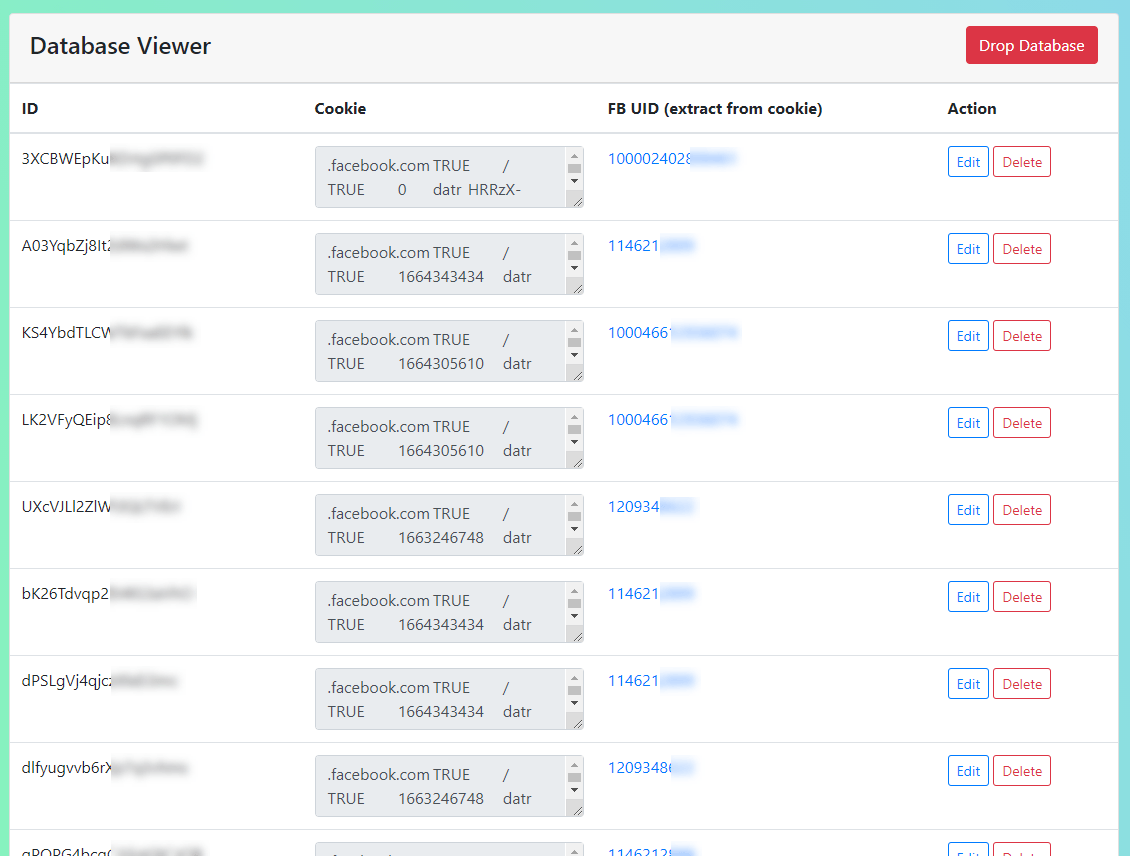Edit the UXcVJLl2ZlW row entry

pyautogui.click(x=968, y=510)
